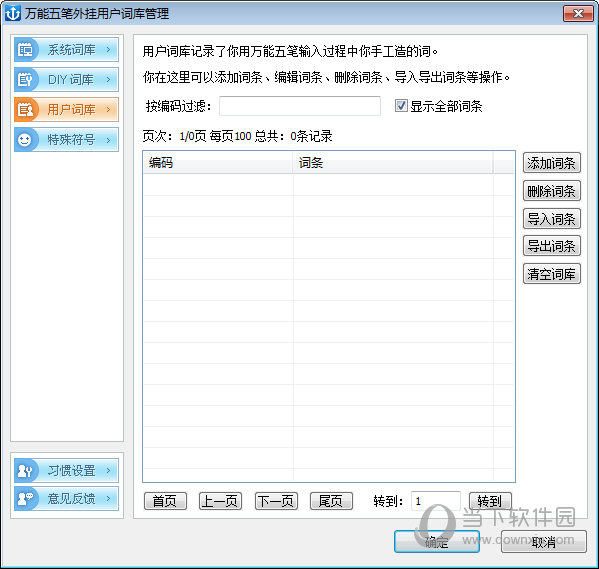Expand the 系统词库 chevron arrow
This screenshot has height=569, width=599.
(108, 50)
